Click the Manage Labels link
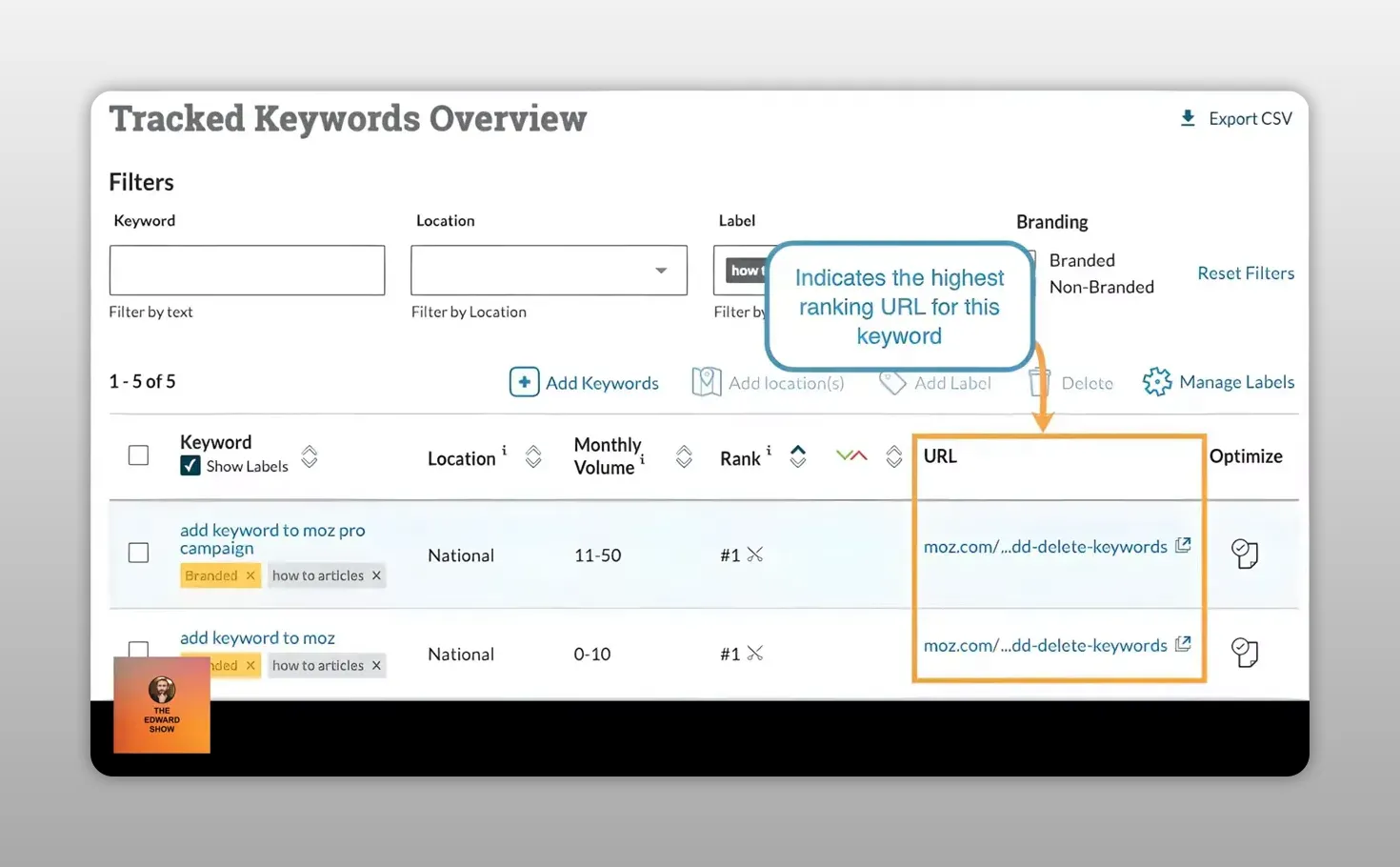Screen dimensions: 1400x867 coord(1236,382)
